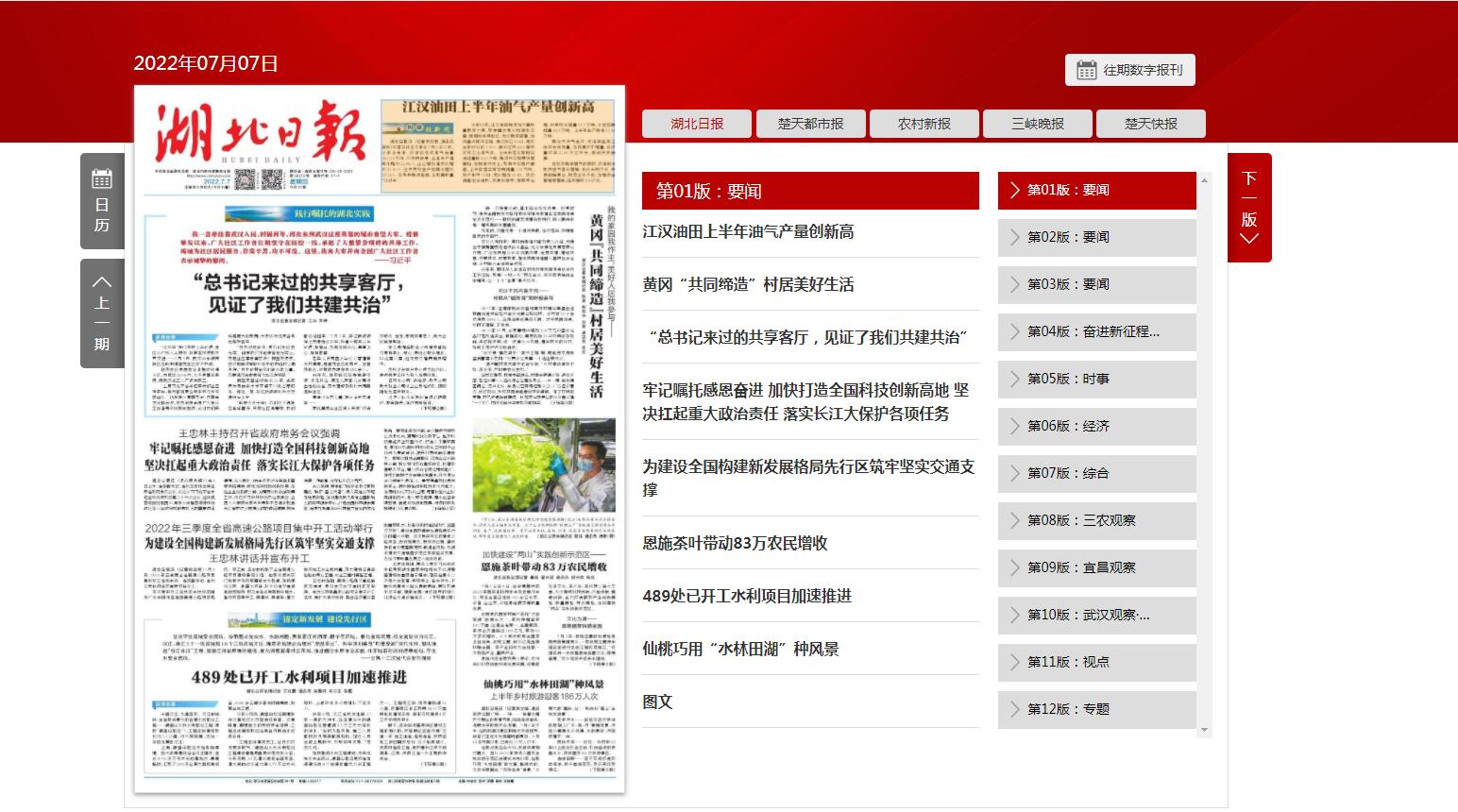The width and height of the screenshot is (1458, 812).
Task: Click the up chevron above 上一期
Action: (102, 281)
